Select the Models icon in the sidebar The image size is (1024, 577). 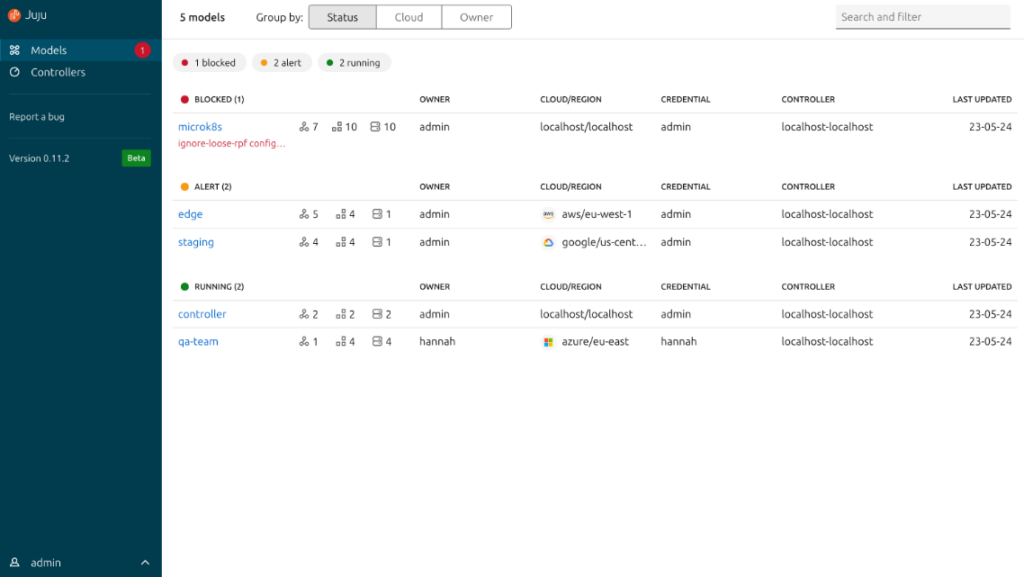14,49
